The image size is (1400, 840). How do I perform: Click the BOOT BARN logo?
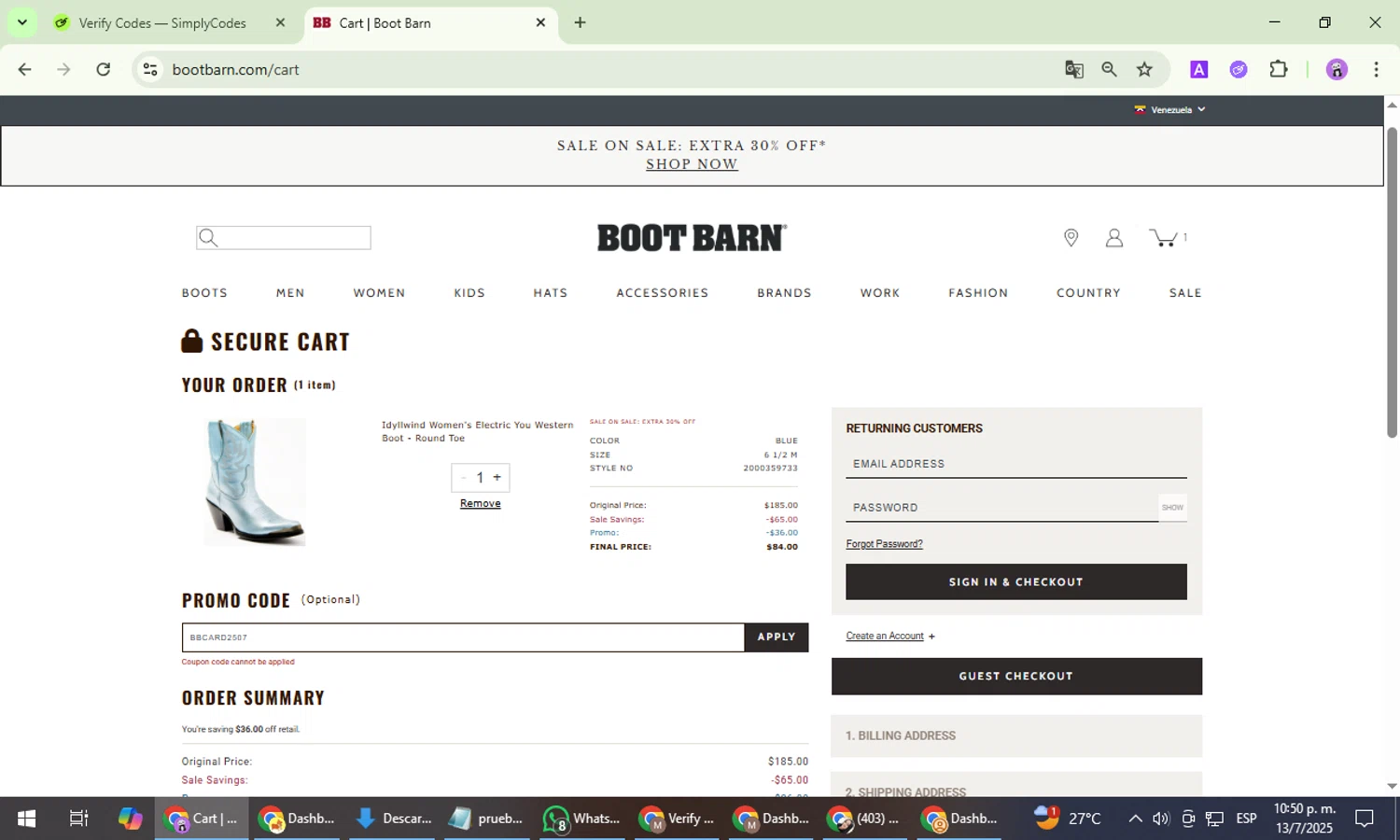tap(692, 238)
